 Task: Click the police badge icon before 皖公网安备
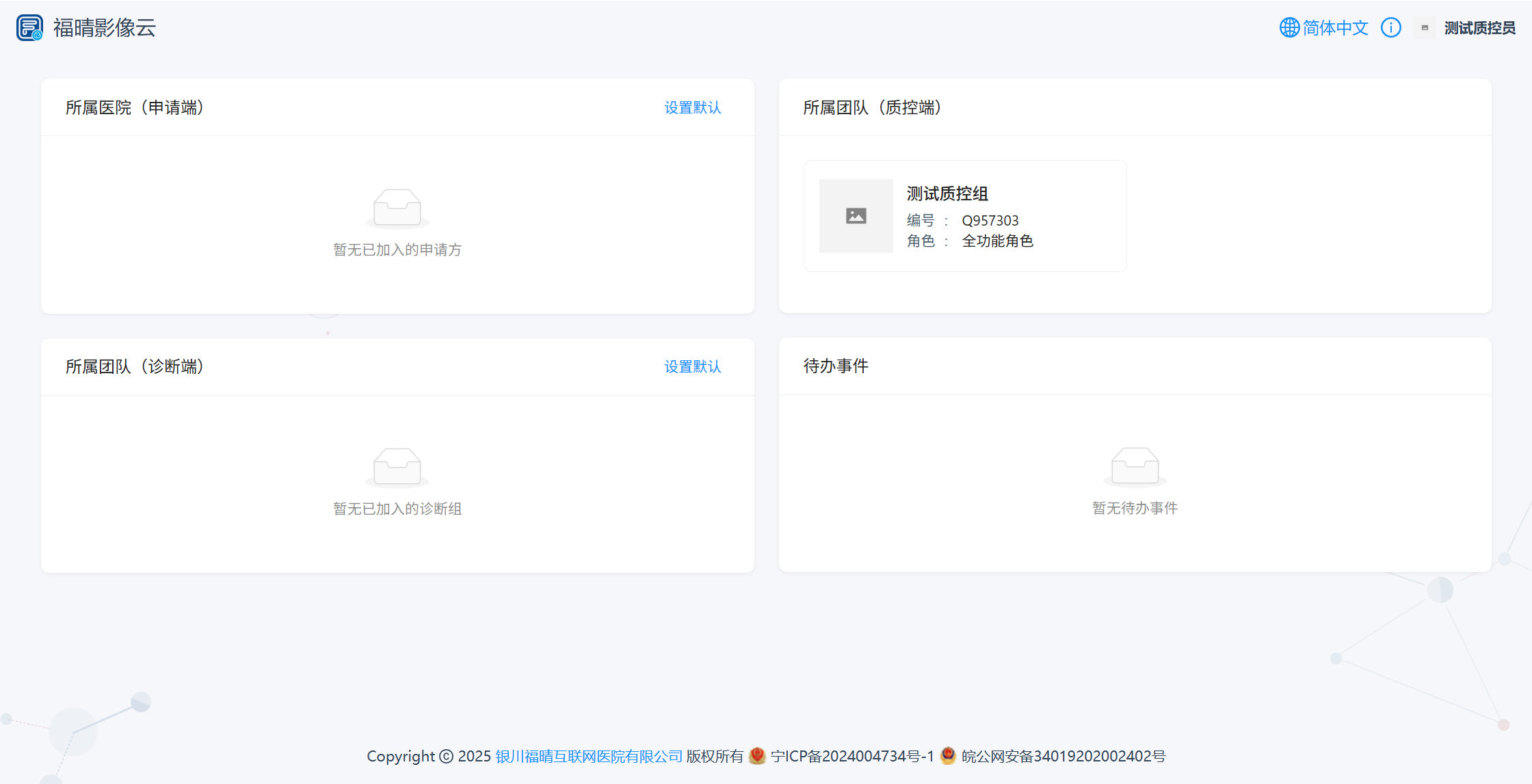948,755
